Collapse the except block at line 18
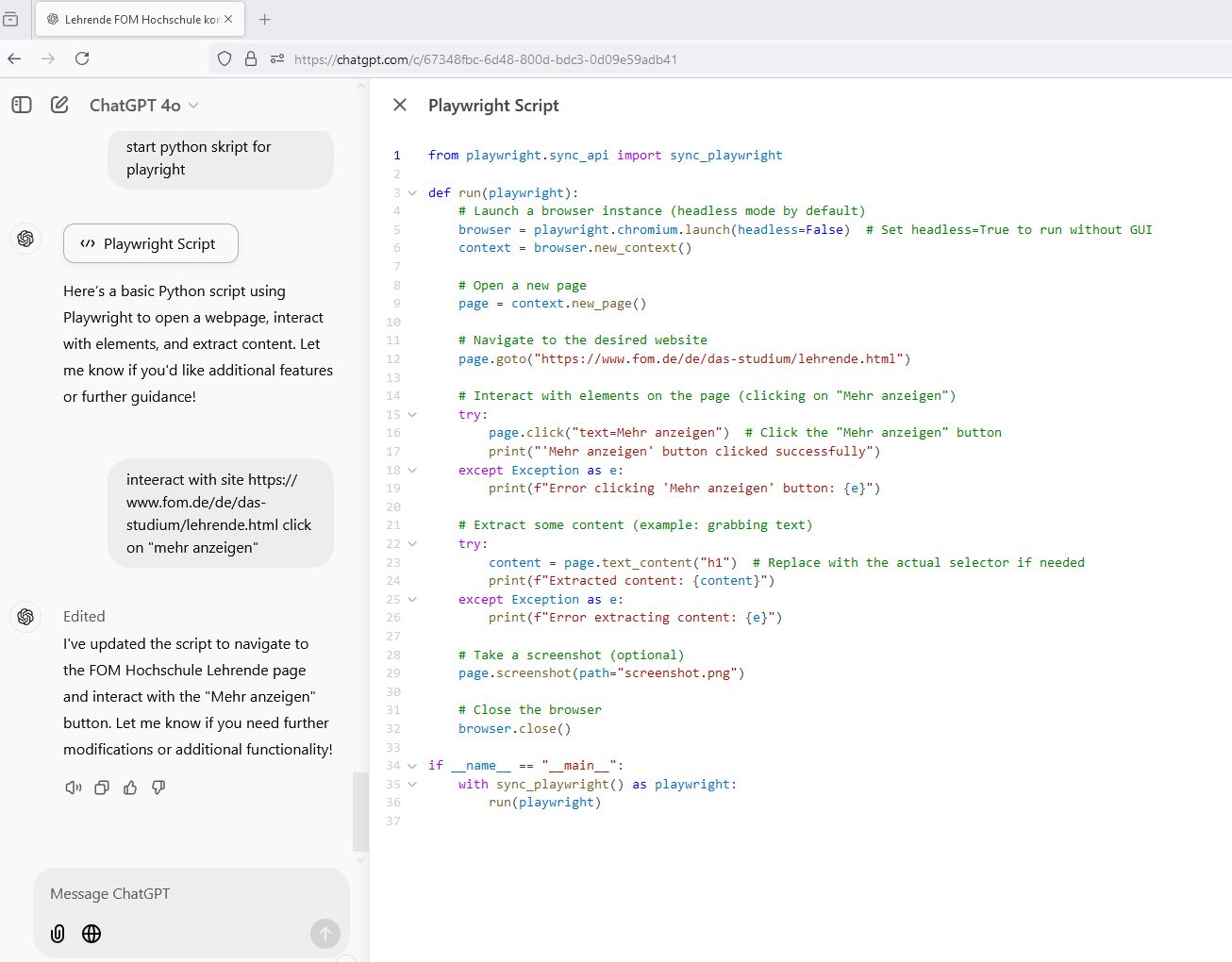The image size is (1232, 962). (412, 470)
